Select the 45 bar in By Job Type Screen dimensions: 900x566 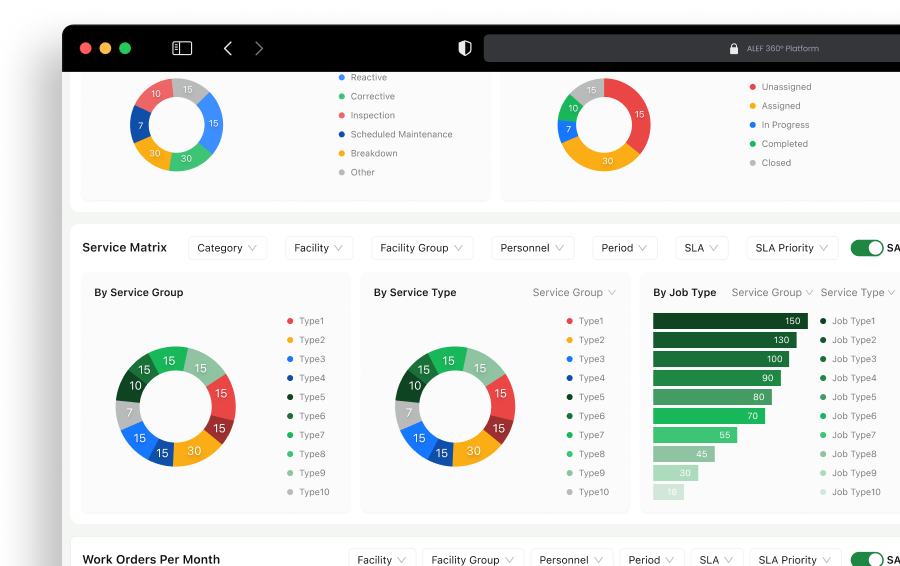(x=684, y=453)
